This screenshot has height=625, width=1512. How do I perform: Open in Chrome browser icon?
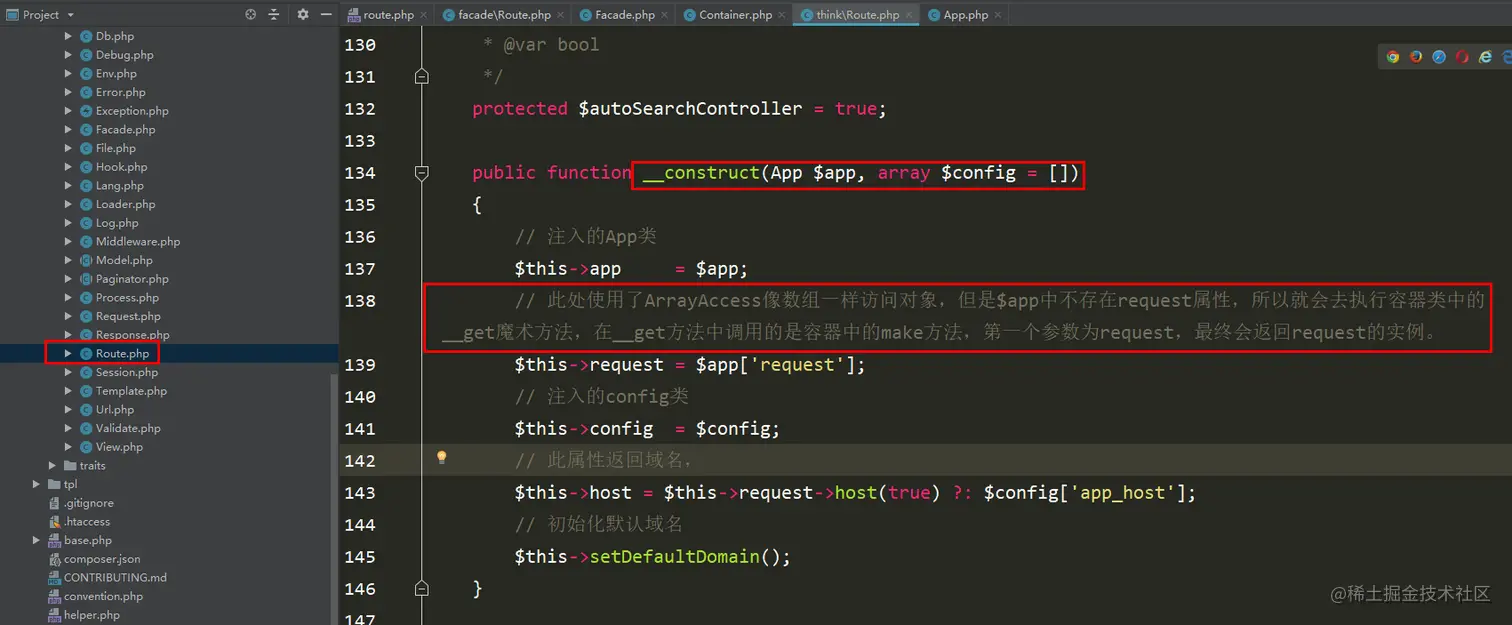coord(1392,57)
